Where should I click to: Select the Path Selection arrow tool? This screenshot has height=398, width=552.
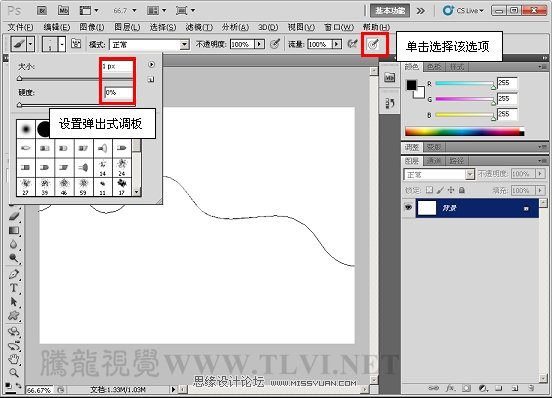tap(14, 302)
